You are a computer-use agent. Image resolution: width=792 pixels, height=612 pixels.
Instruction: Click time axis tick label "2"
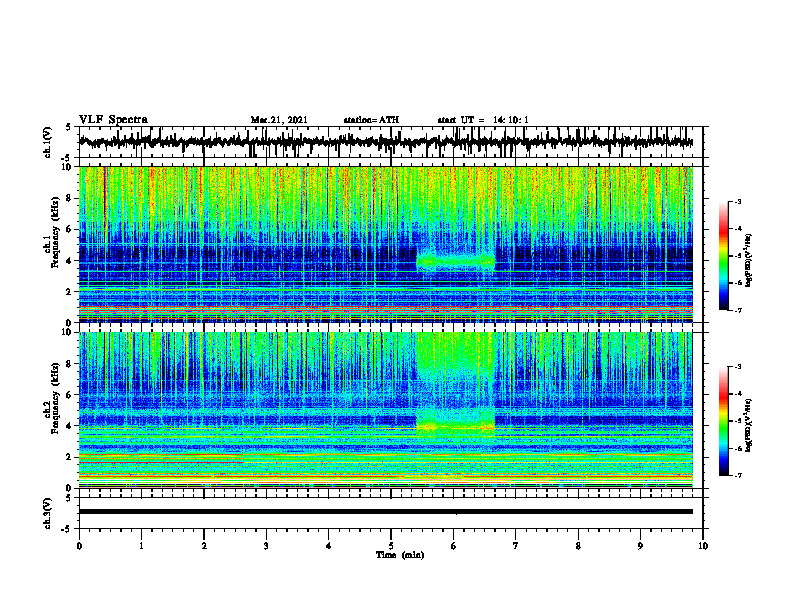pos(204,546)
